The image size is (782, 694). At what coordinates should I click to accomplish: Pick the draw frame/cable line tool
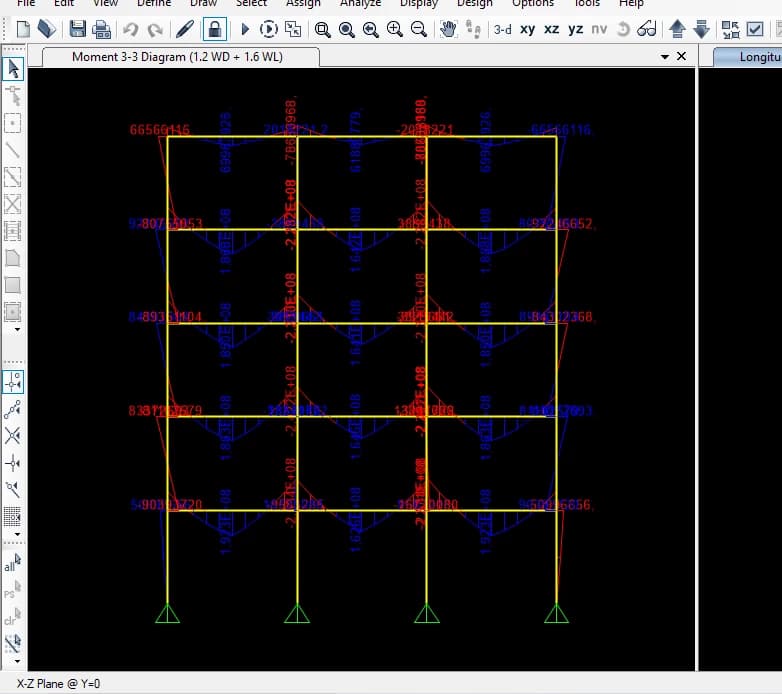coord(13,150)
